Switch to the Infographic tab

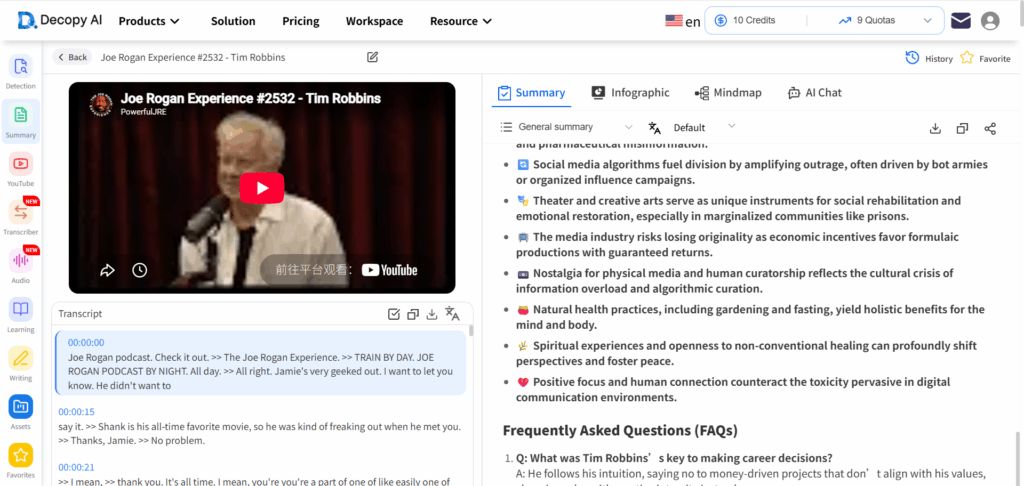point(630,93)
